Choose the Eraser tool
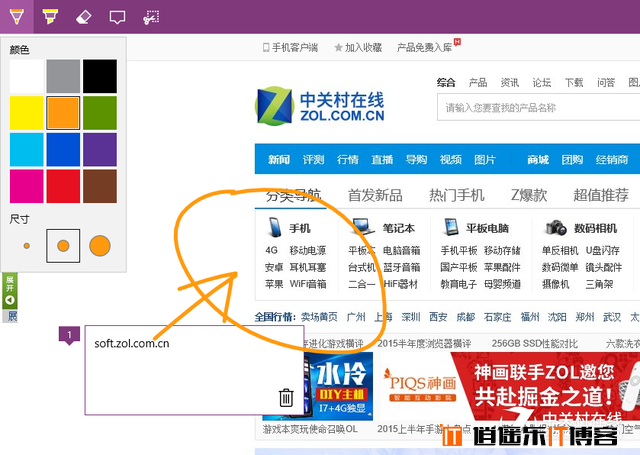Viewport: 640px width, 455px height. point(84,17)
